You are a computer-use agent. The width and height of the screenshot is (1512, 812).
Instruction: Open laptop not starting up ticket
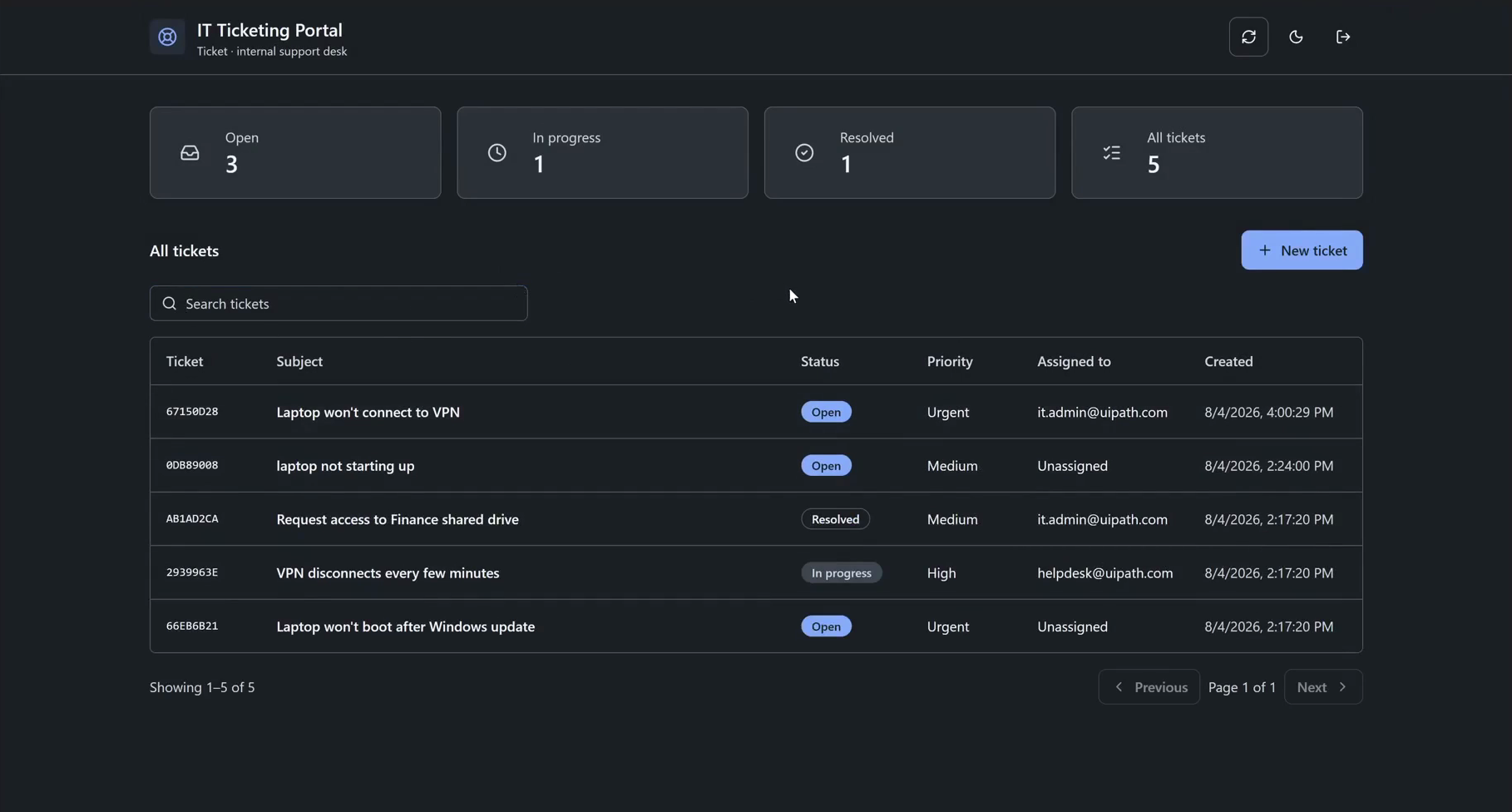coord(345,466)
